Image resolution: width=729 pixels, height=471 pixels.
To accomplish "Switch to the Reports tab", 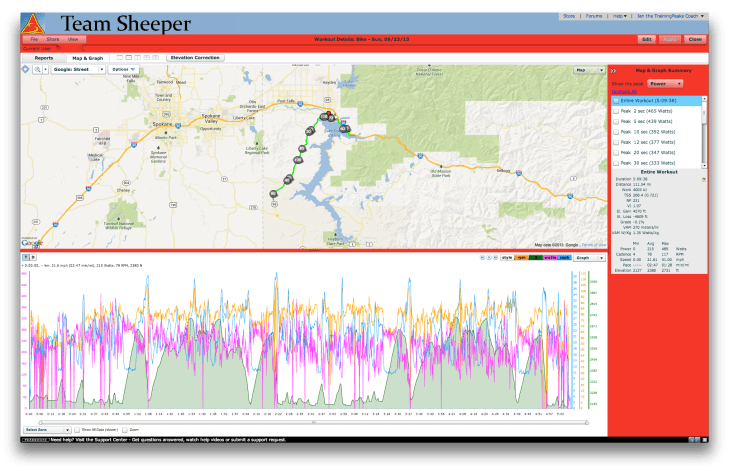I will (x=44, y=58).
